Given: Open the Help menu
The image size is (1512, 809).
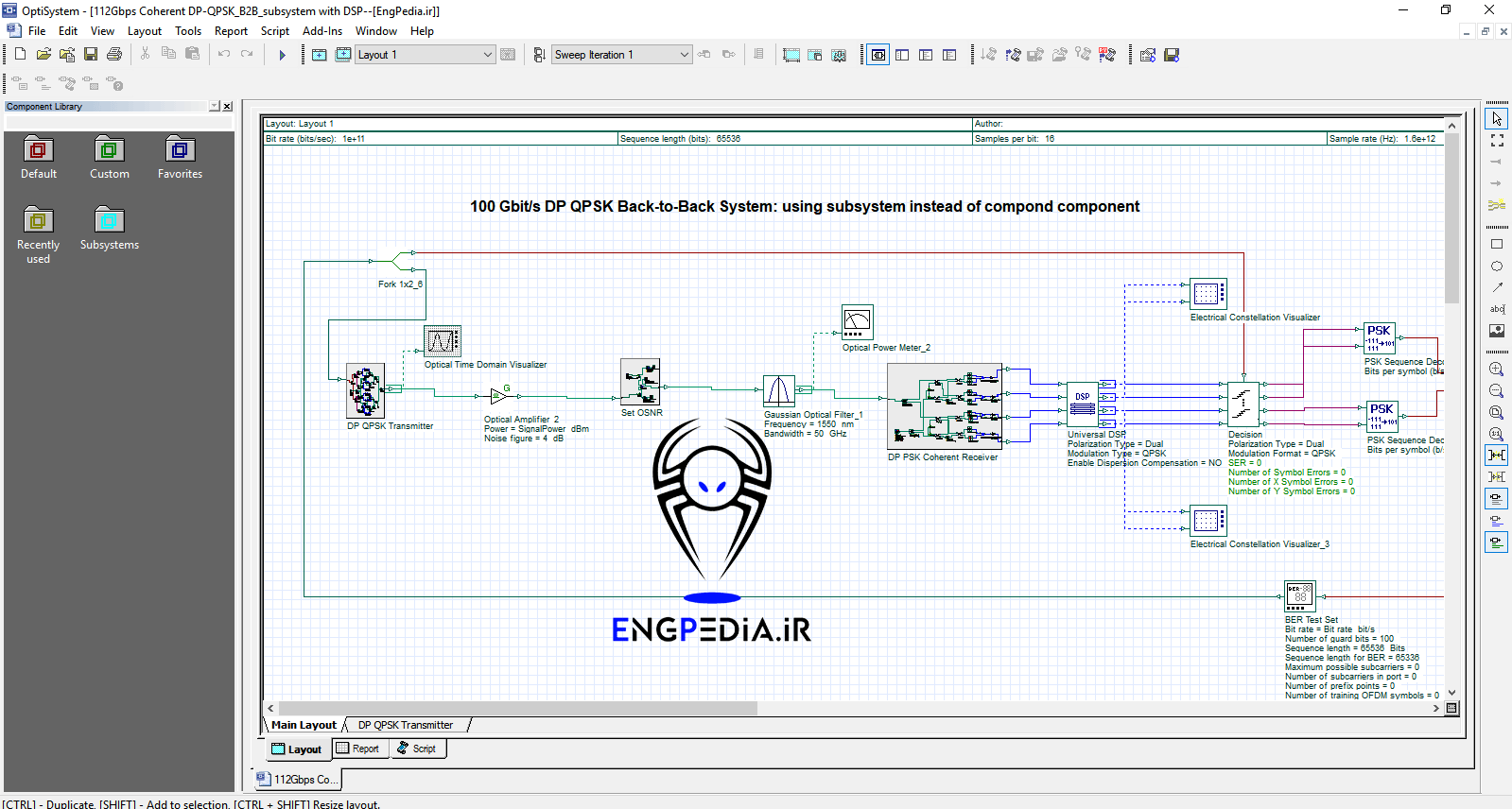Looking at the screenshot, I should (x=422, y=31).
